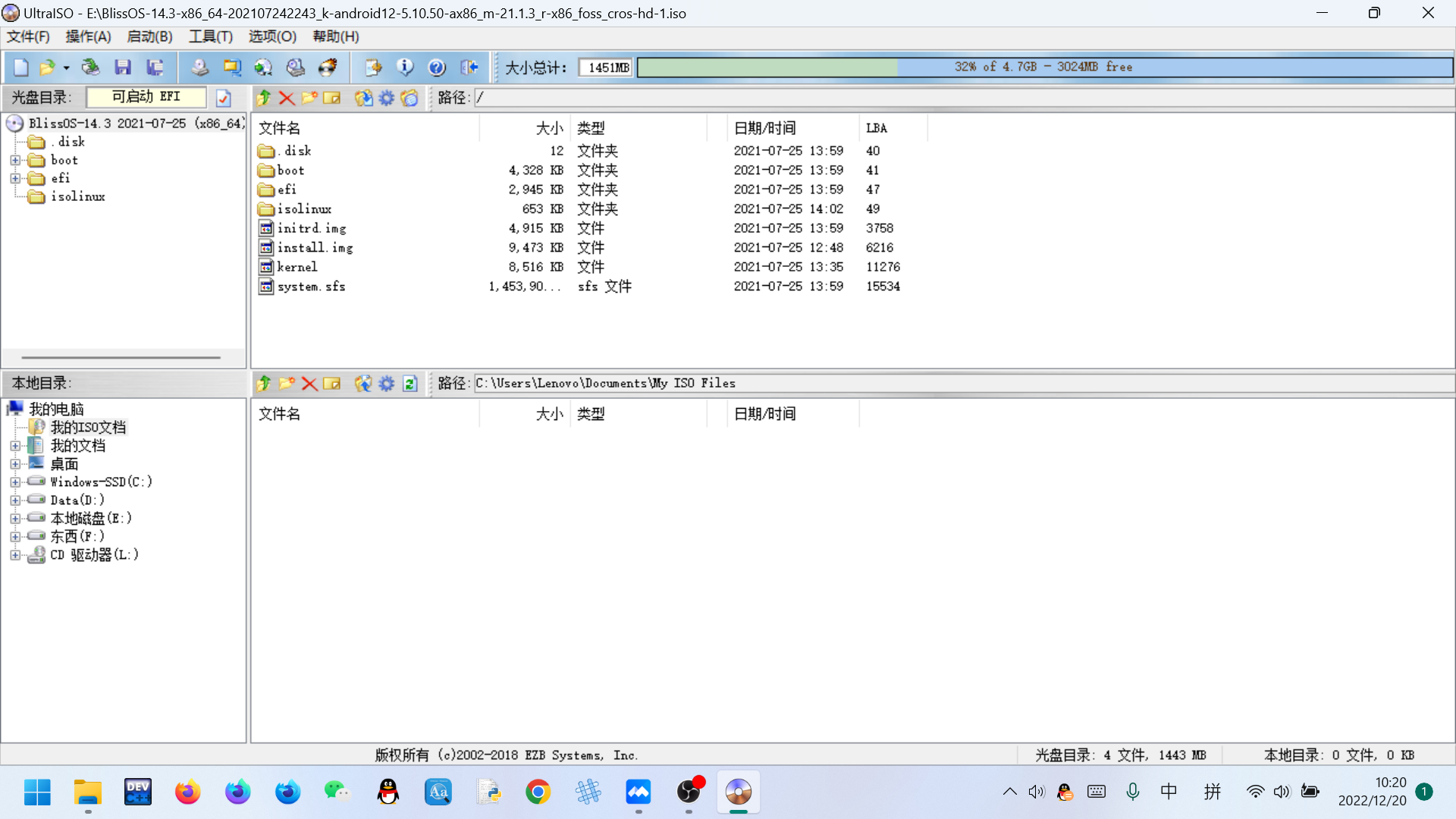The width and height of the screenshot is (1456, 819).
Task: Click the disc pane Up folder icon
Action: point(264,98)
